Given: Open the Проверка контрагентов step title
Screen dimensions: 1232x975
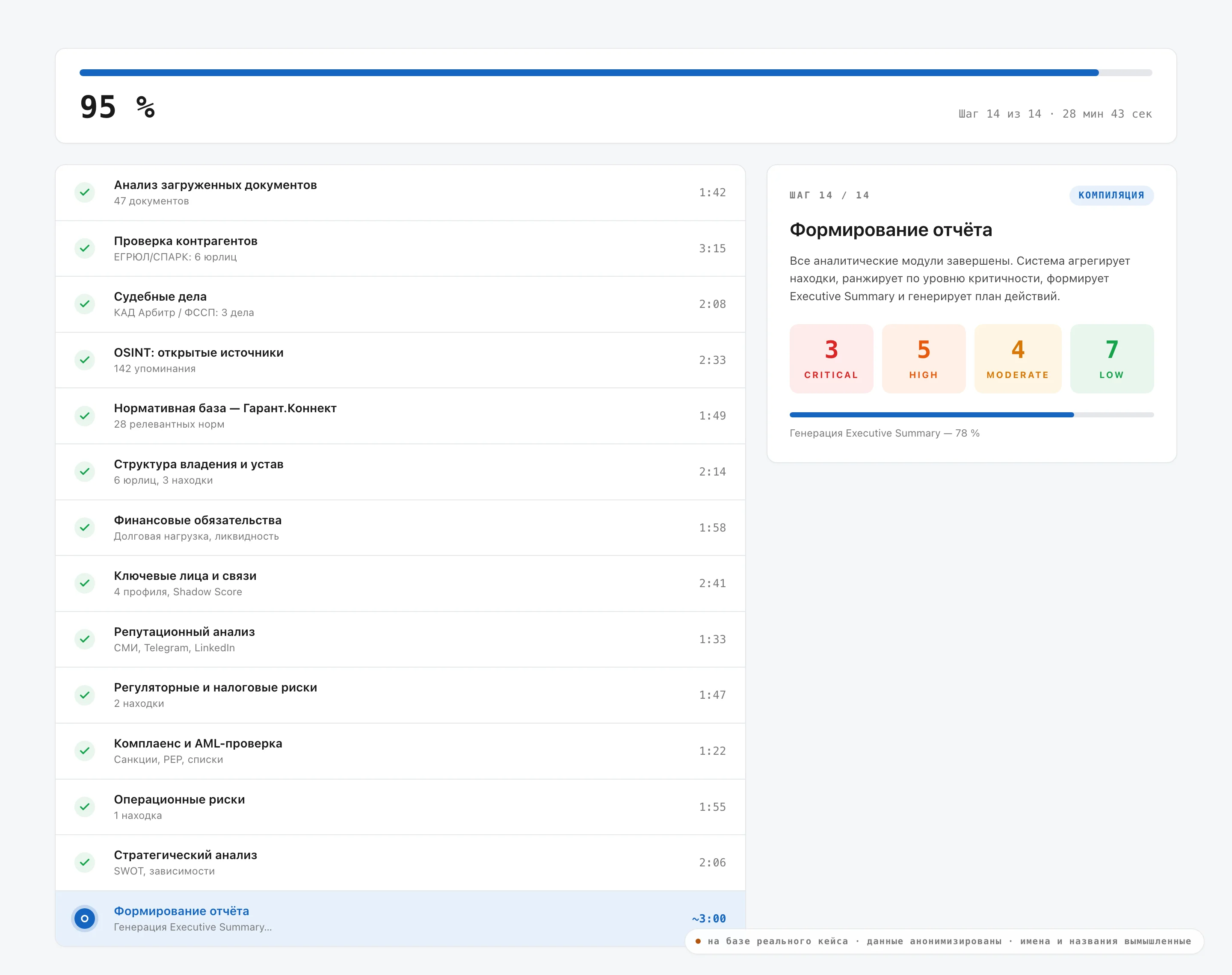Looking at the screenshot, I should (186, 241).
